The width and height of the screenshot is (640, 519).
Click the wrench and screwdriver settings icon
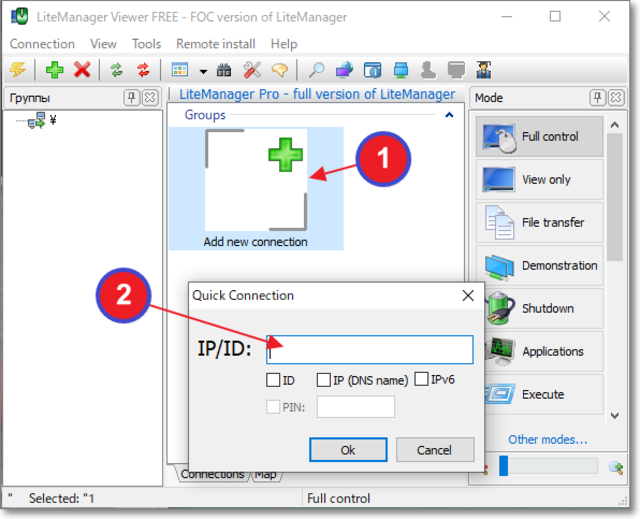252,70
